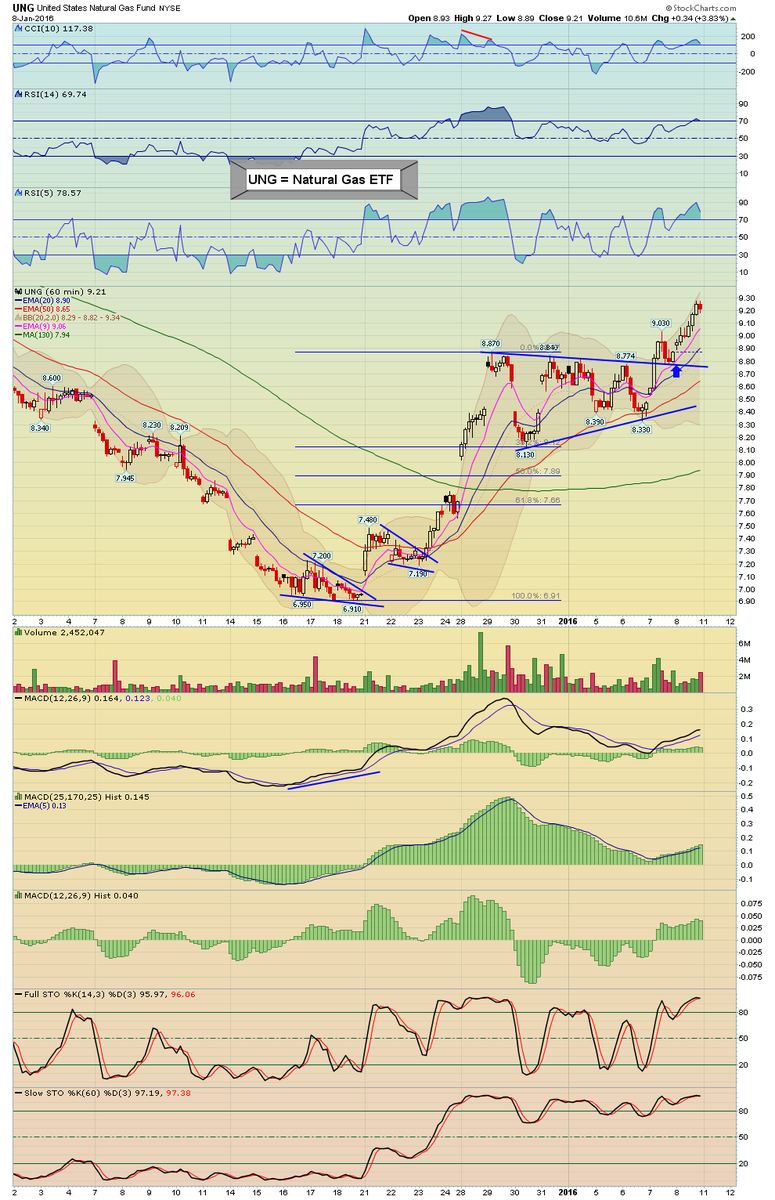Click the MA(130) 7.94 legend entry
The image size is (775, 1200).
42,337
